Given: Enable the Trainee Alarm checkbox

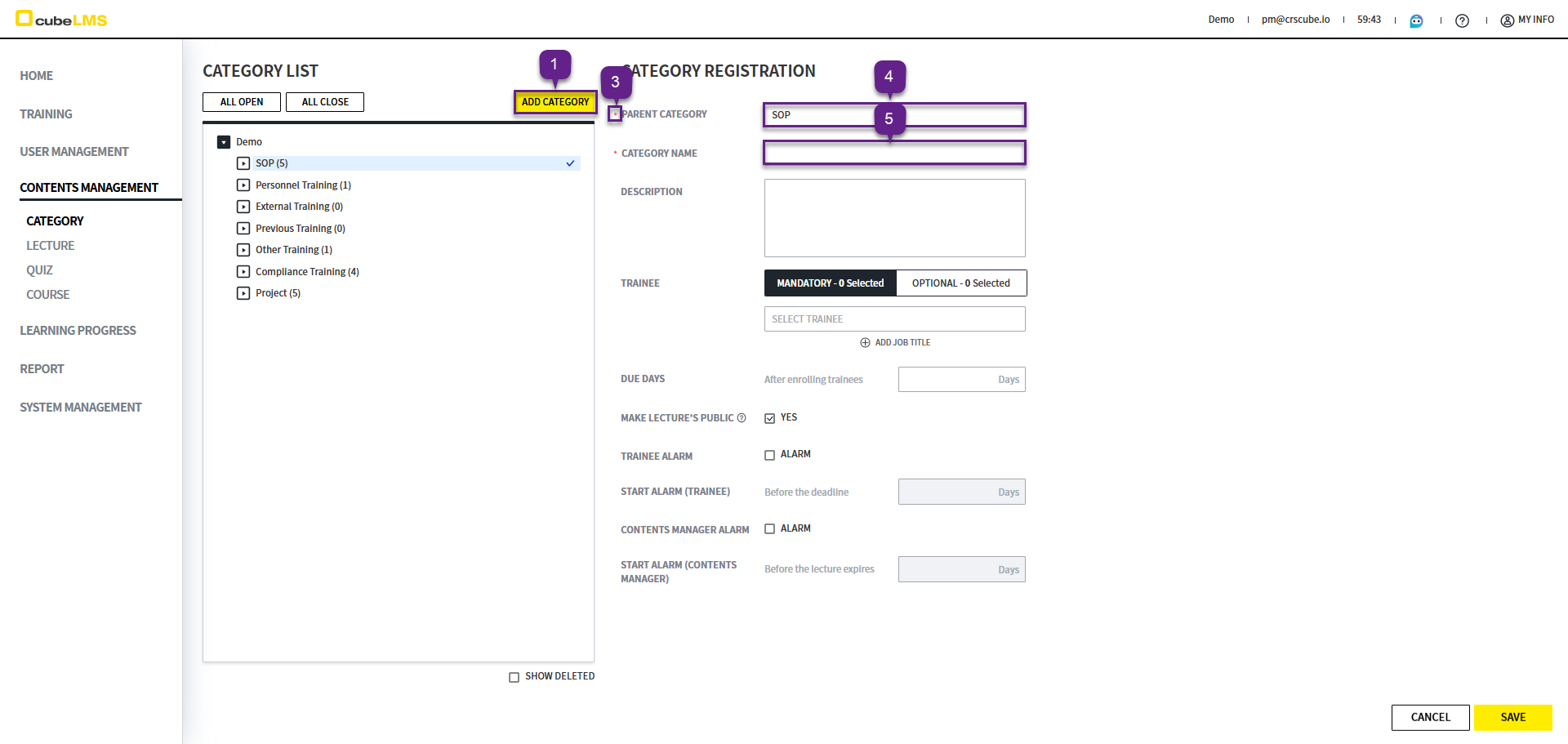Looking at the screenshot, I should click(769, 455).
